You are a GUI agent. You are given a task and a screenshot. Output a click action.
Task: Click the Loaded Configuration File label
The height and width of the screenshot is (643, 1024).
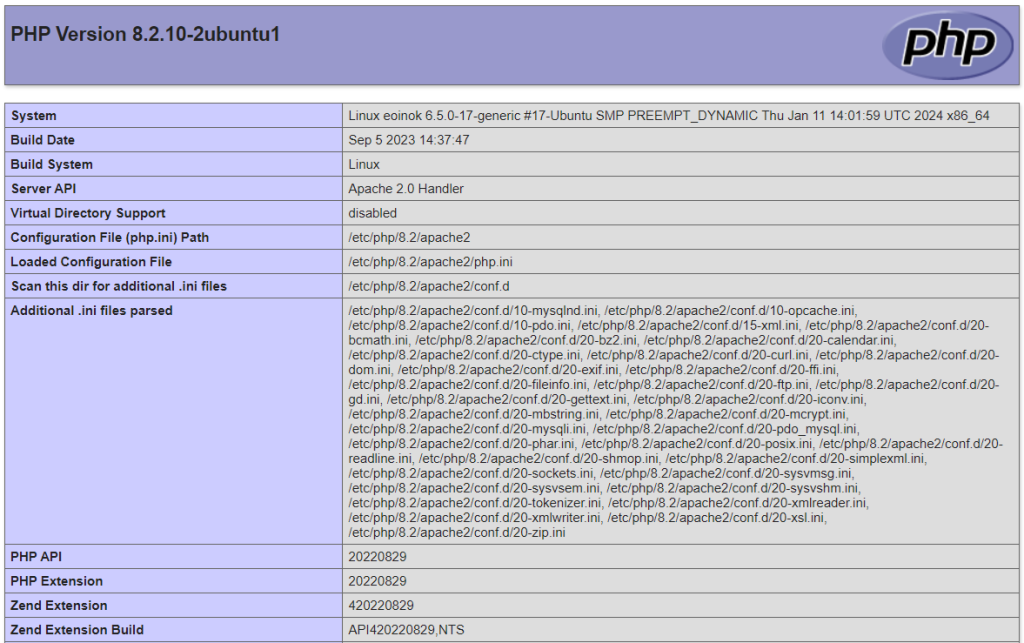click(91, 262)
